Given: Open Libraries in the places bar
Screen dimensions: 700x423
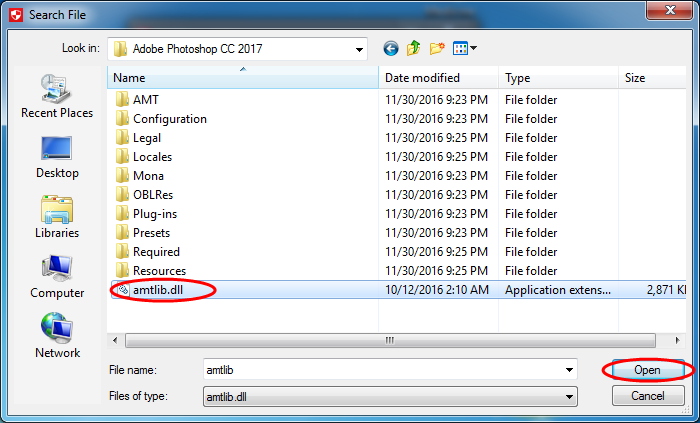Looking at the screenshot, I should click(57, 217).
